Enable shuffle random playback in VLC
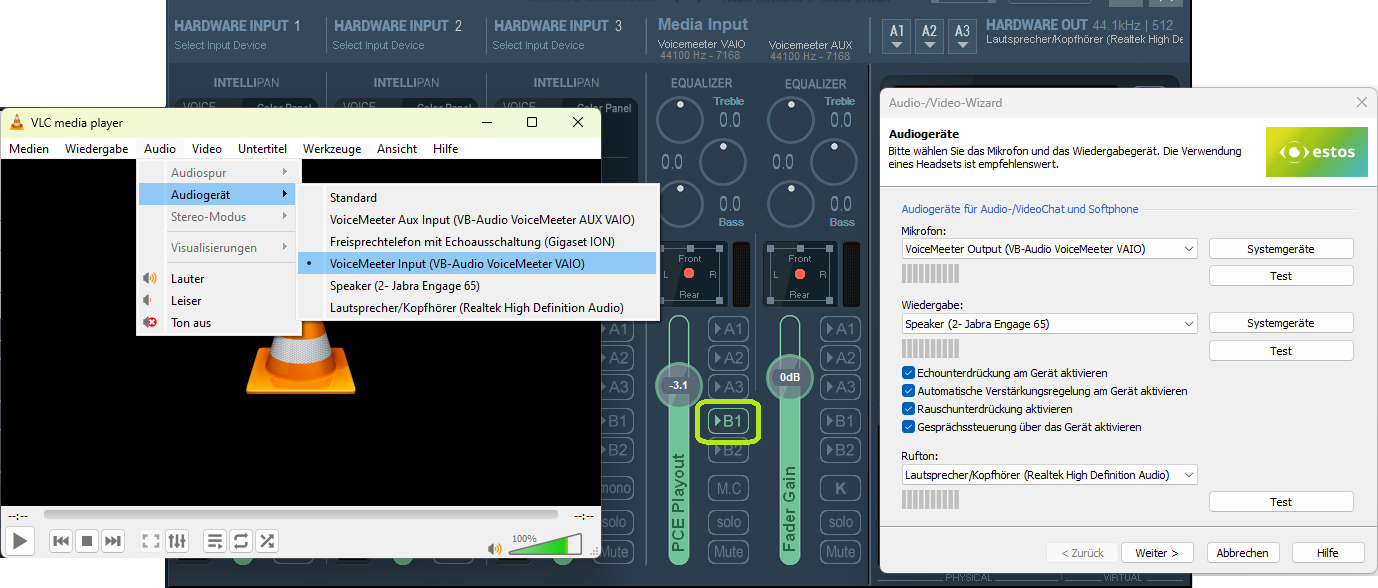 [267, 541]
